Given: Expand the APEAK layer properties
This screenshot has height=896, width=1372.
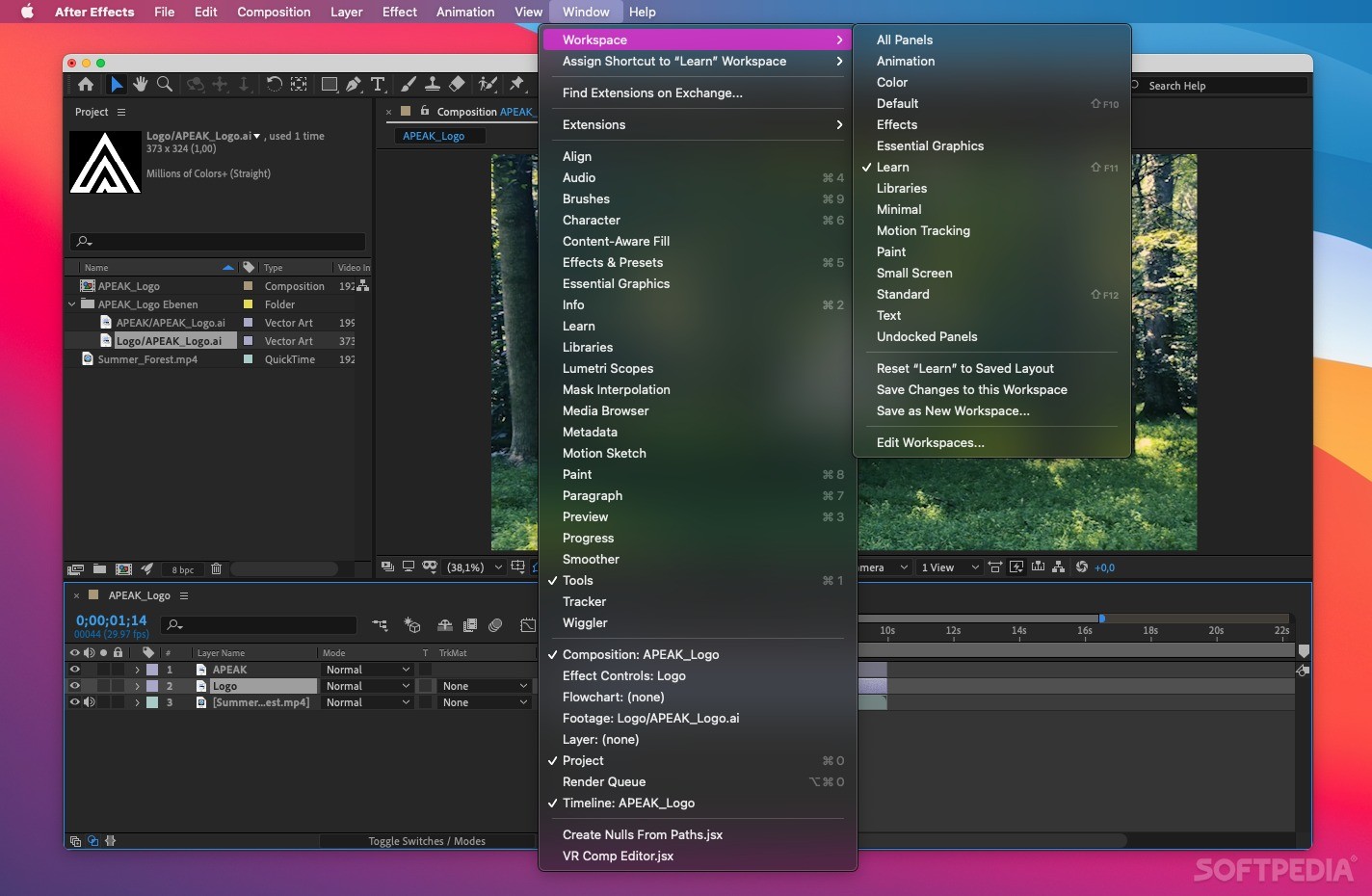Looking at the screenshot, I should (x=137, y=670).
